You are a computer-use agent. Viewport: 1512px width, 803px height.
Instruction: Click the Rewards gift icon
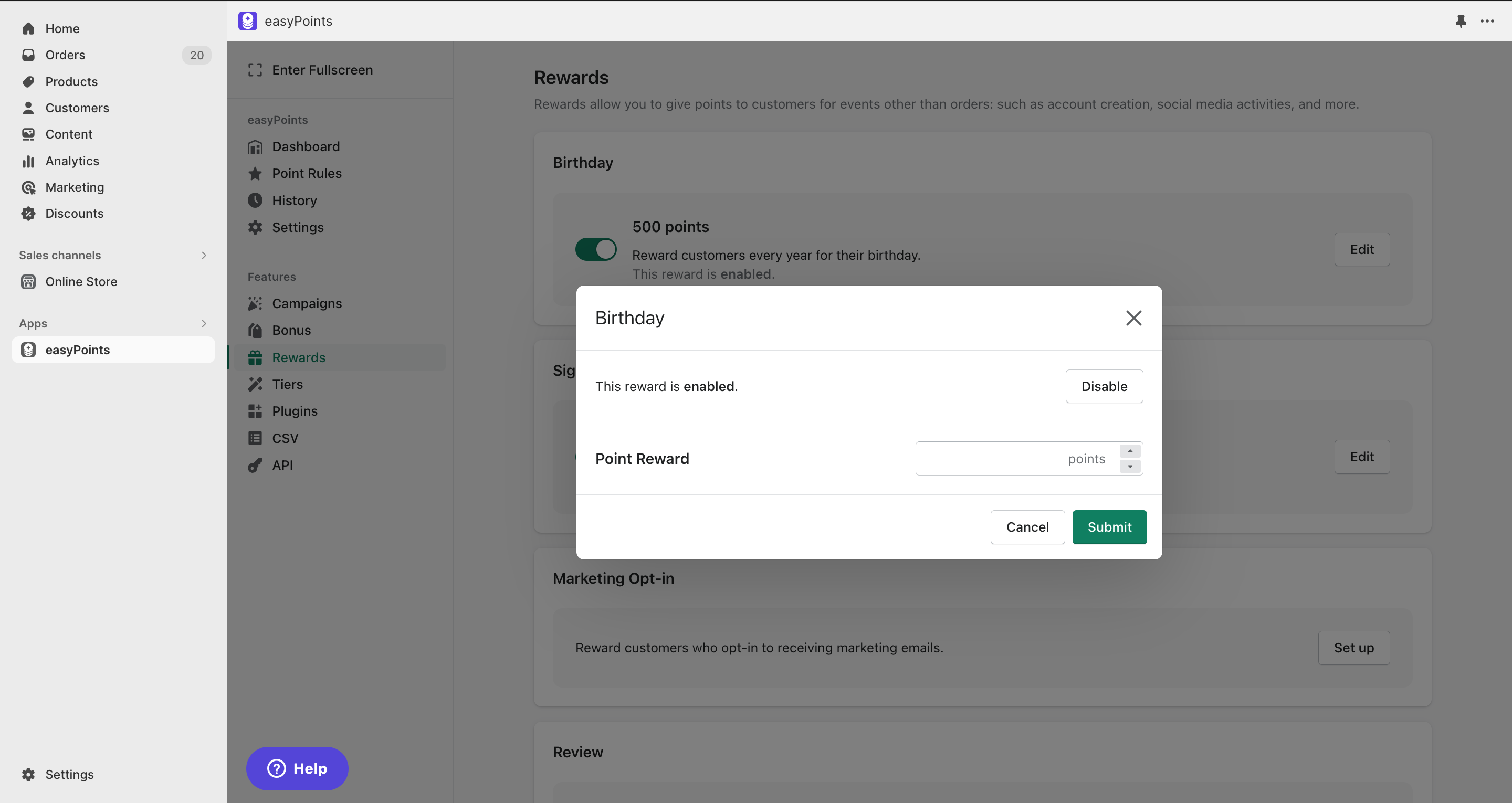255,357
